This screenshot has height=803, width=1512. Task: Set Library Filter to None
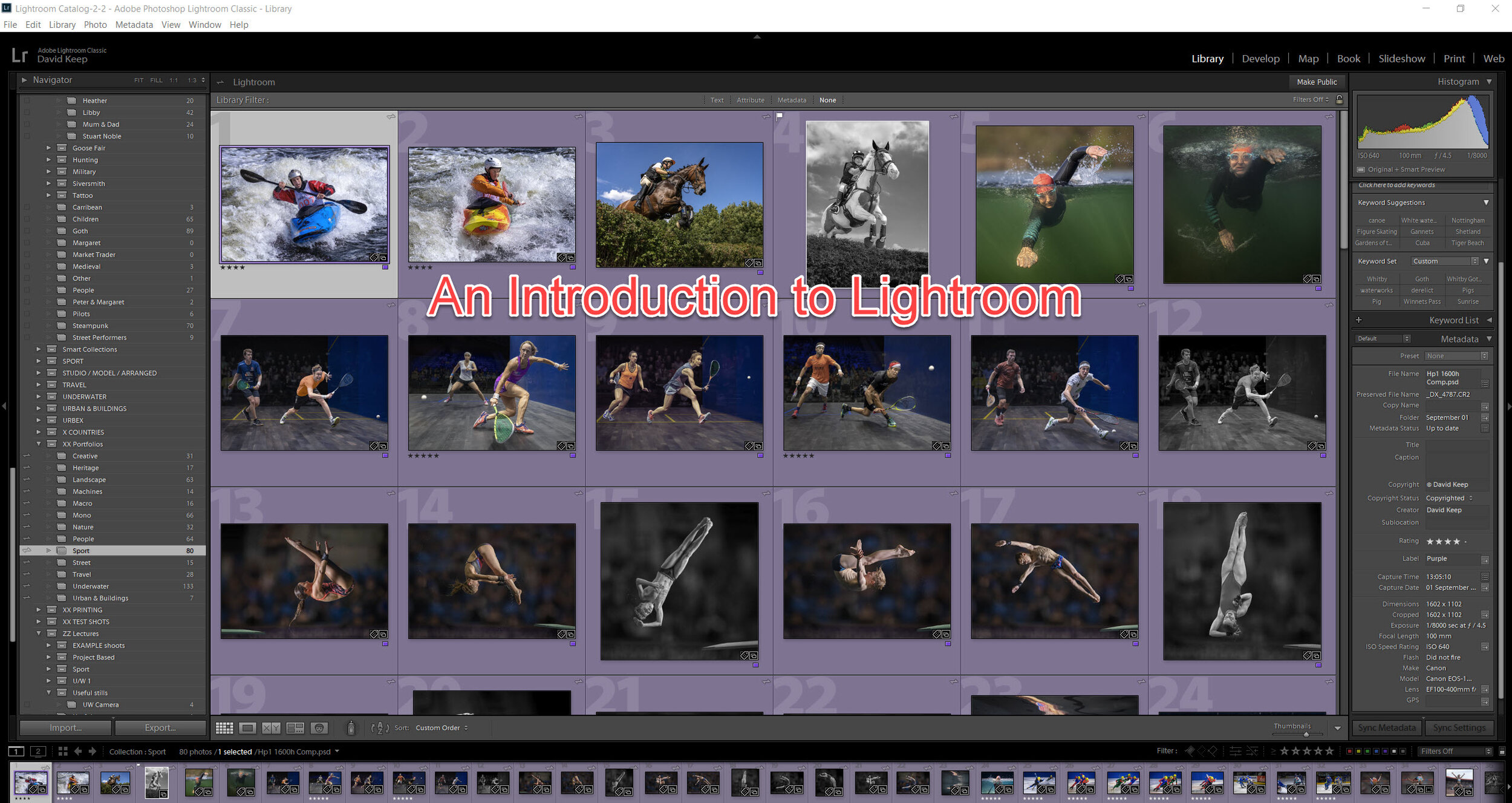[828, 100]
